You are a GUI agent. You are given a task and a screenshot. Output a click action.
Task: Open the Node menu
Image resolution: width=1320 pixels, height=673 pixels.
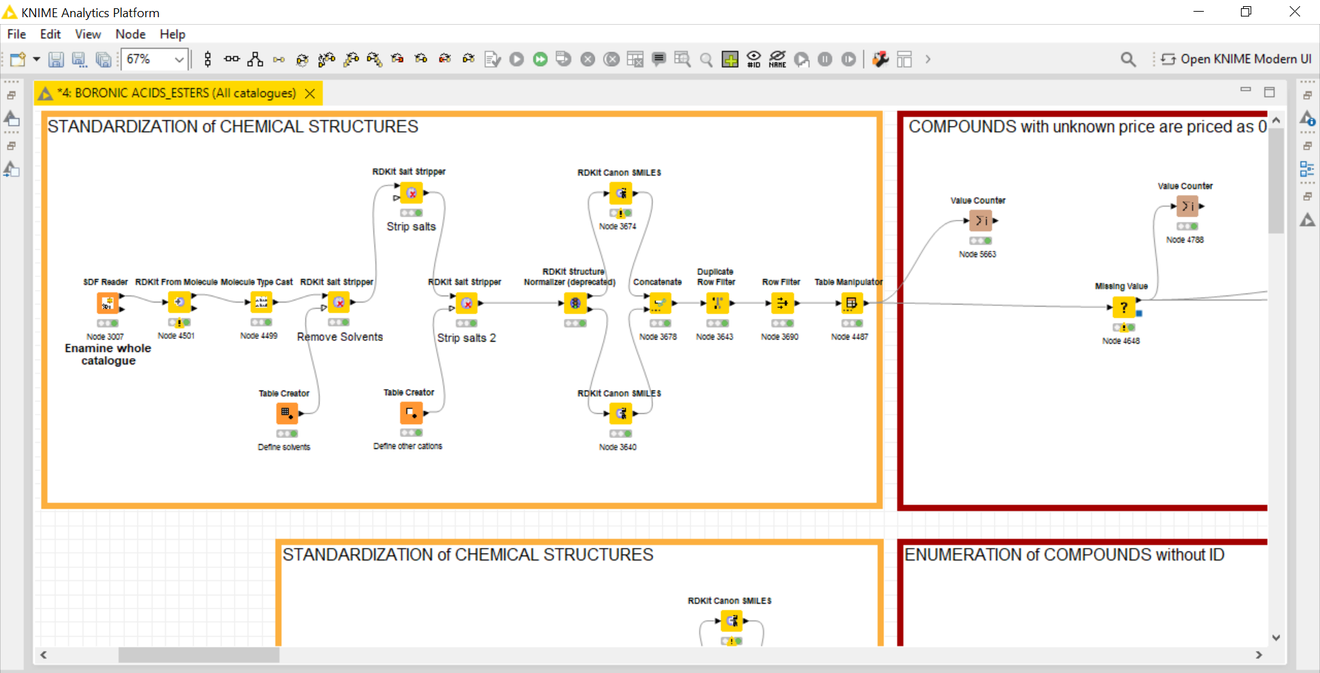coord(130,34)
